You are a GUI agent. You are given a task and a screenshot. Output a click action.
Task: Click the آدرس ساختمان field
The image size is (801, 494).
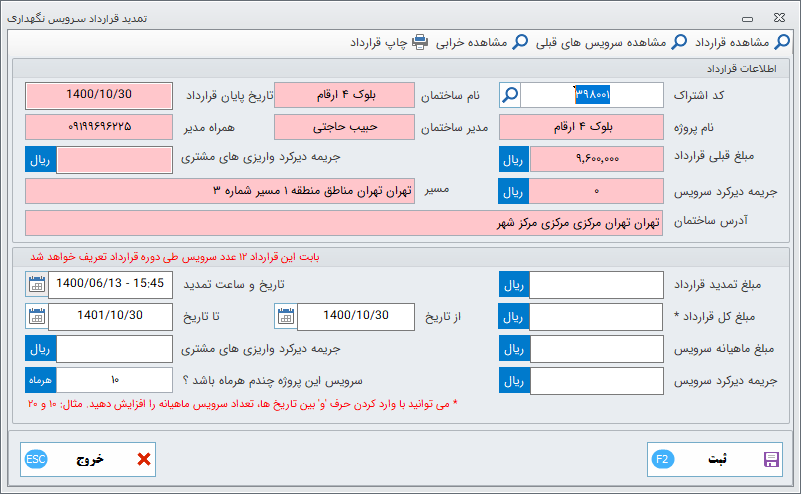click(344, 223)
